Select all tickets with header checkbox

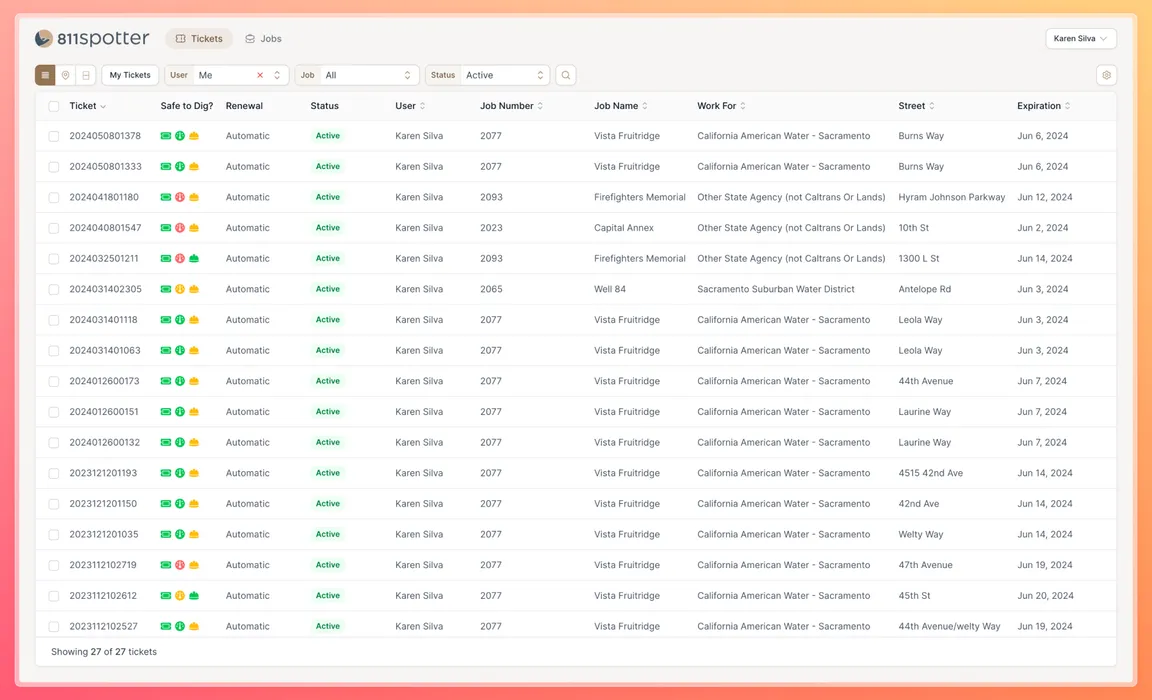54,106
